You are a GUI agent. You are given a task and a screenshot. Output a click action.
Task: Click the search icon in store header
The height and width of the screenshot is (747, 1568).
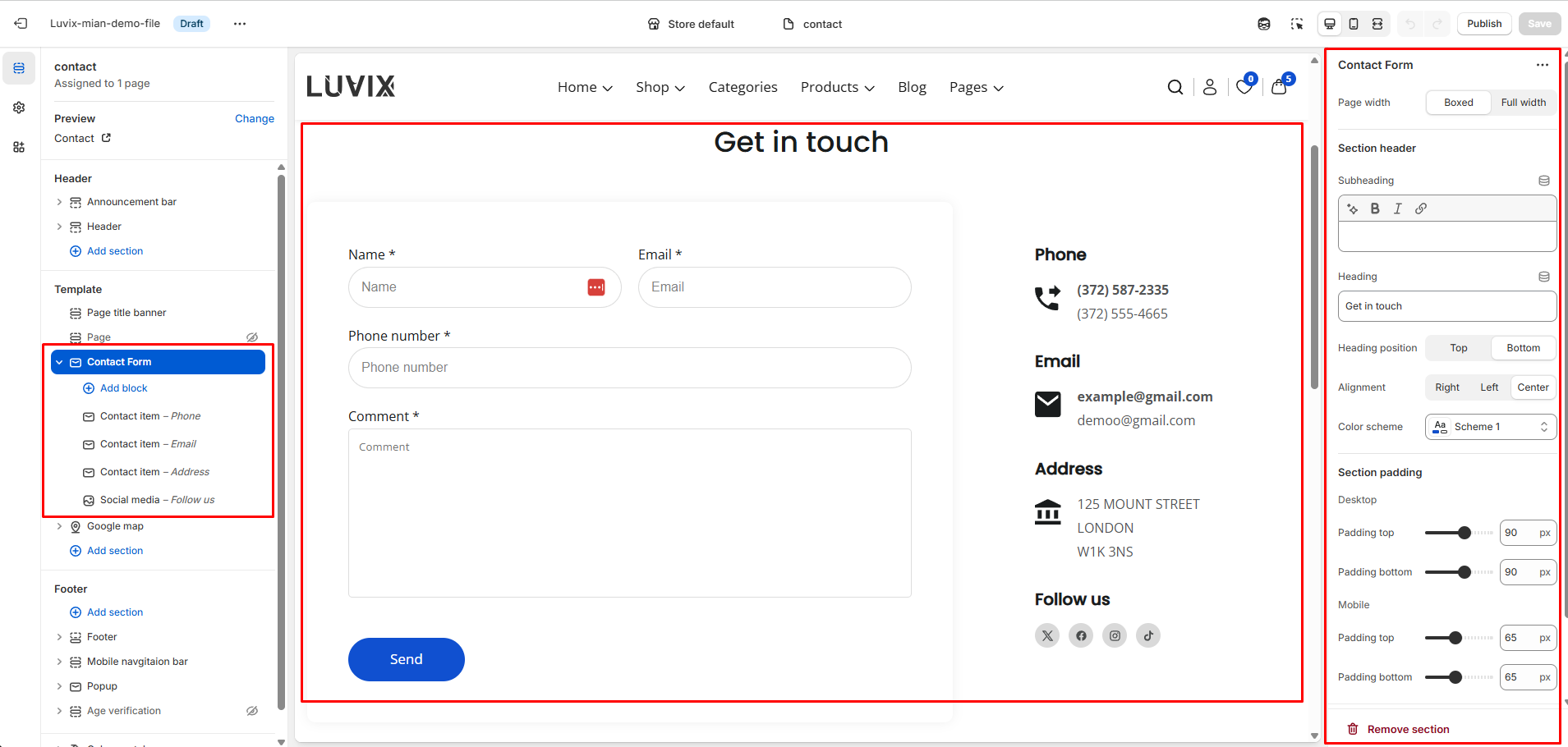tap(1175, 87)
